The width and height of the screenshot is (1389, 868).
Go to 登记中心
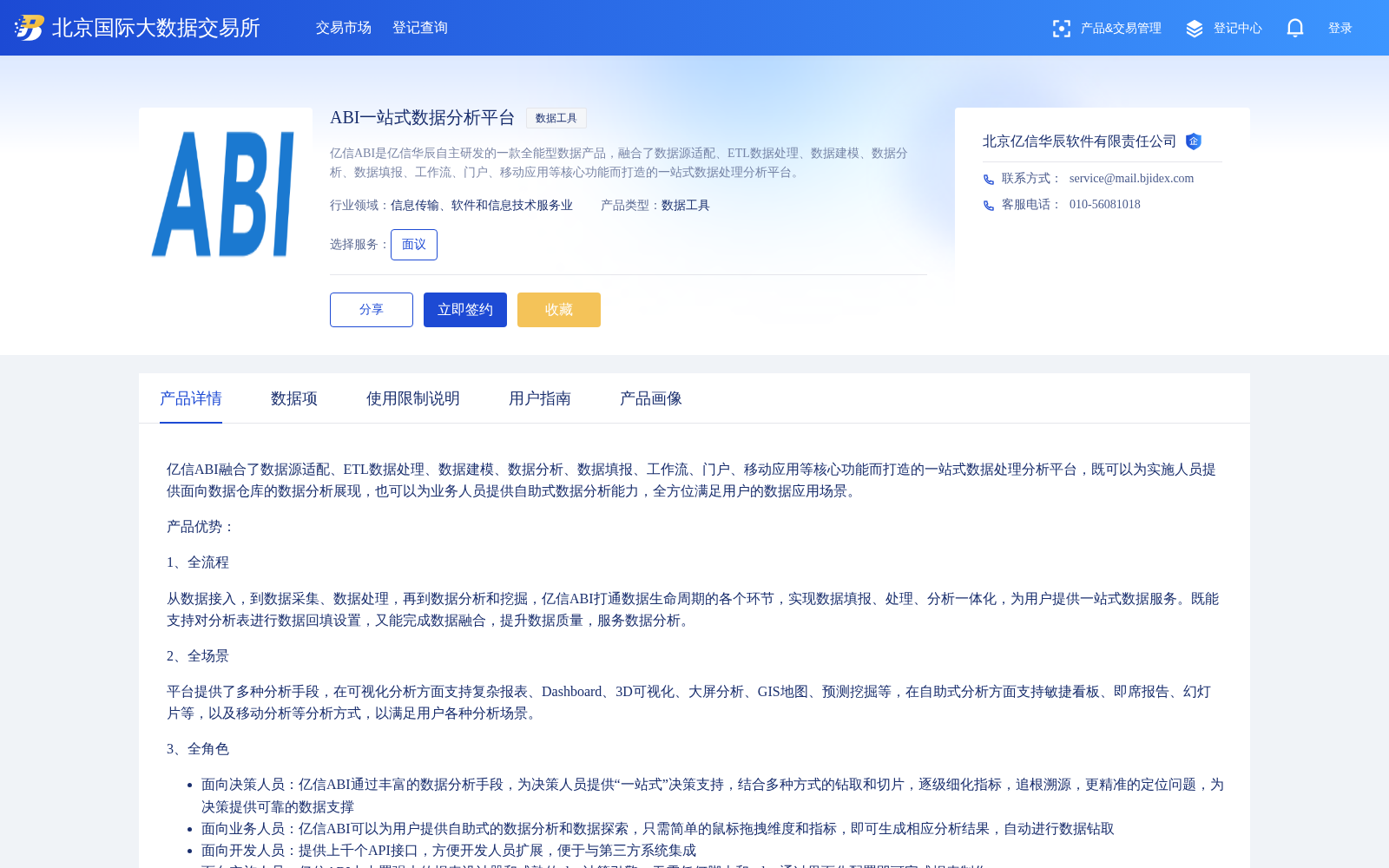[1238, 29]
